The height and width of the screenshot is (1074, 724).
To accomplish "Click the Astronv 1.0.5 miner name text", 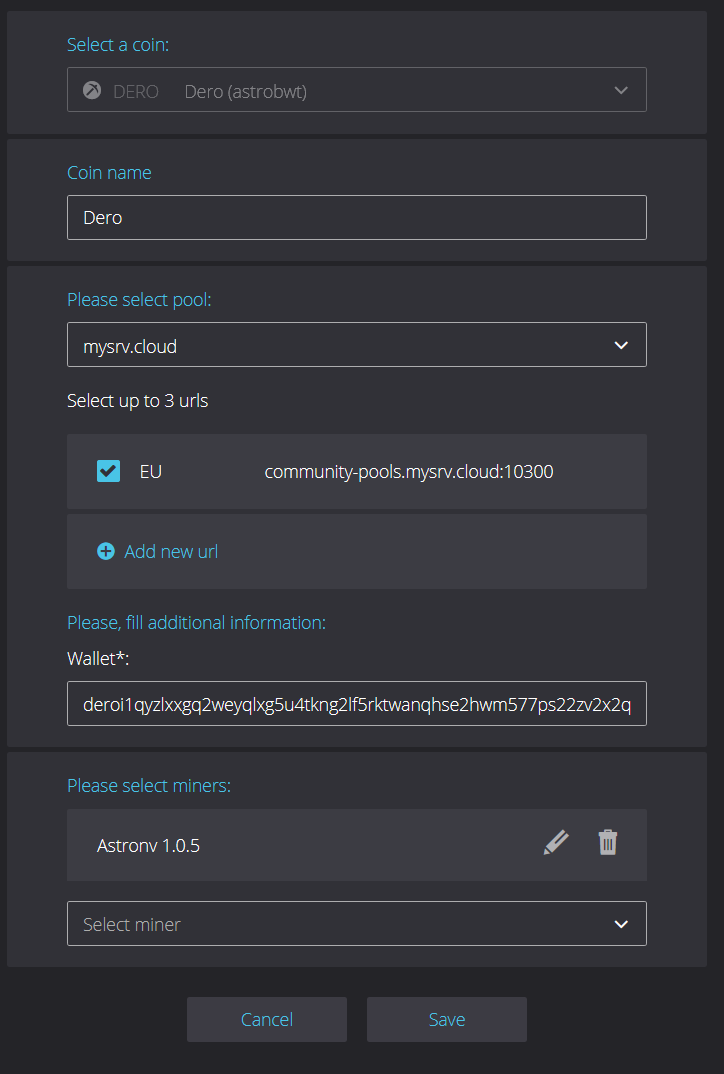I will coord(149,846).
